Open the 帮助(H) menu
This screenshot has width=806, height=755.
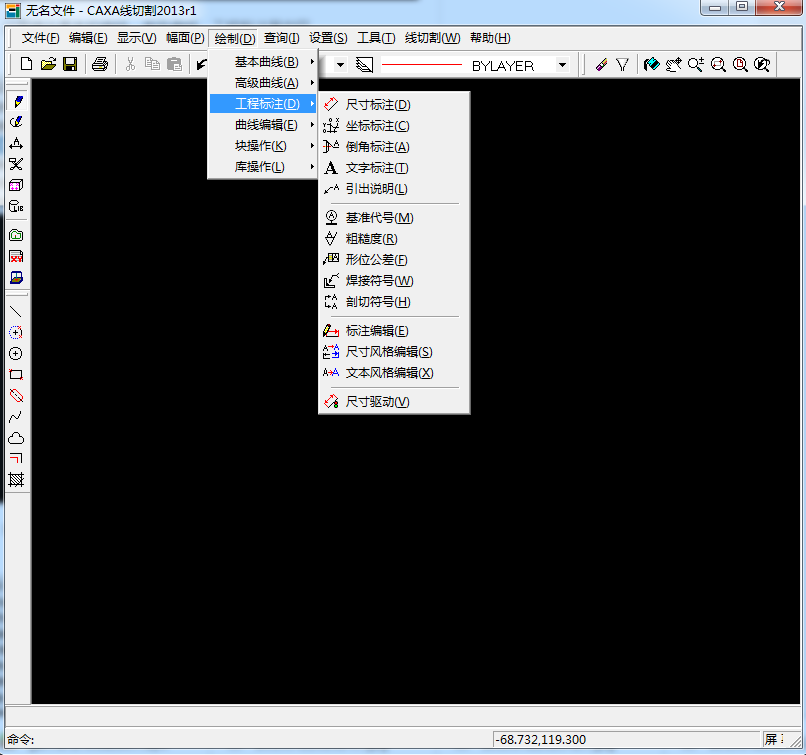click(x=490, y=38)
